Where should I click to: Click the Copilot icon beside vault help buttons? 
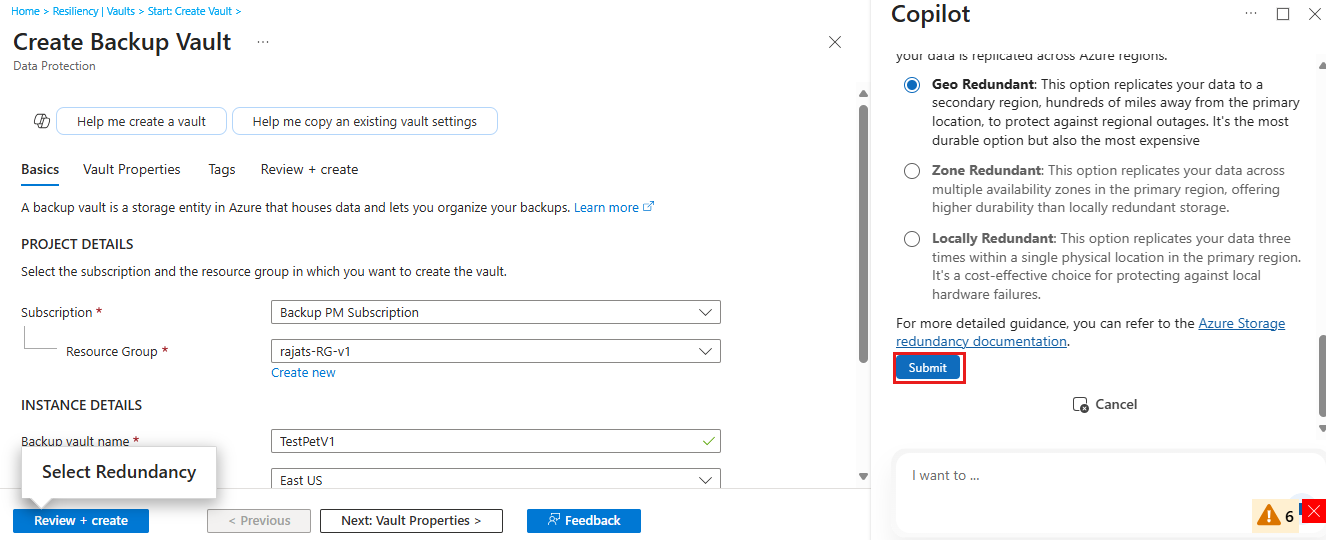42,121
